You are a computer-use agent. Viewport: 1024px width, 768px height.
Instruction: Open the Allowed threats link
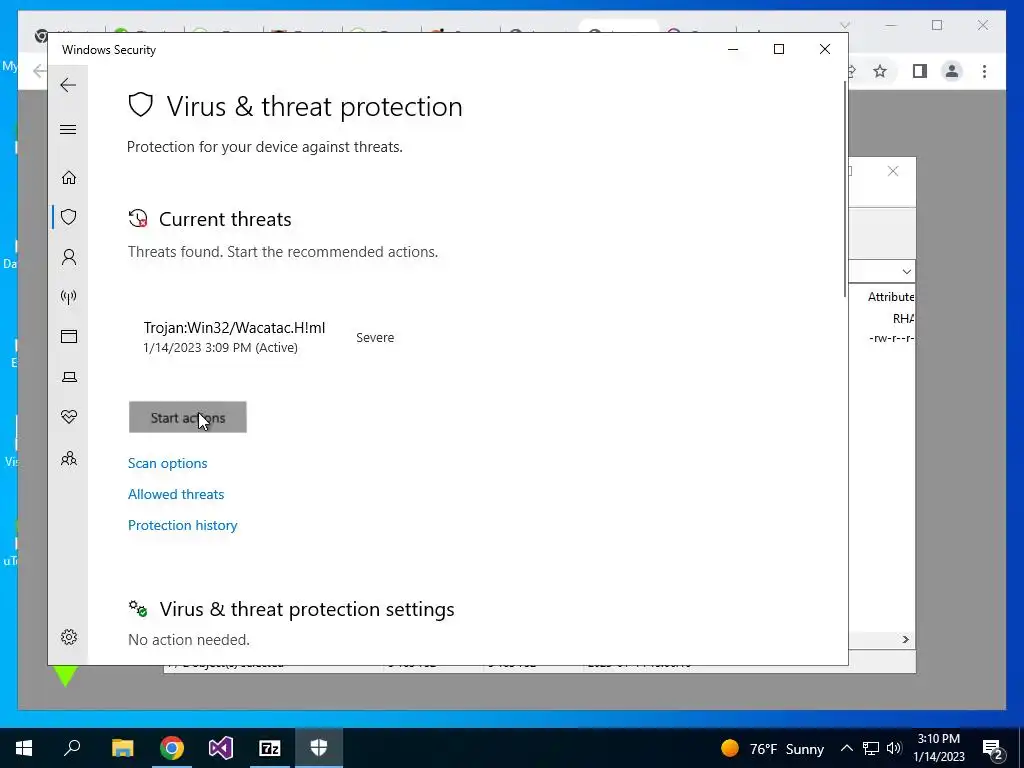(176, 494)
